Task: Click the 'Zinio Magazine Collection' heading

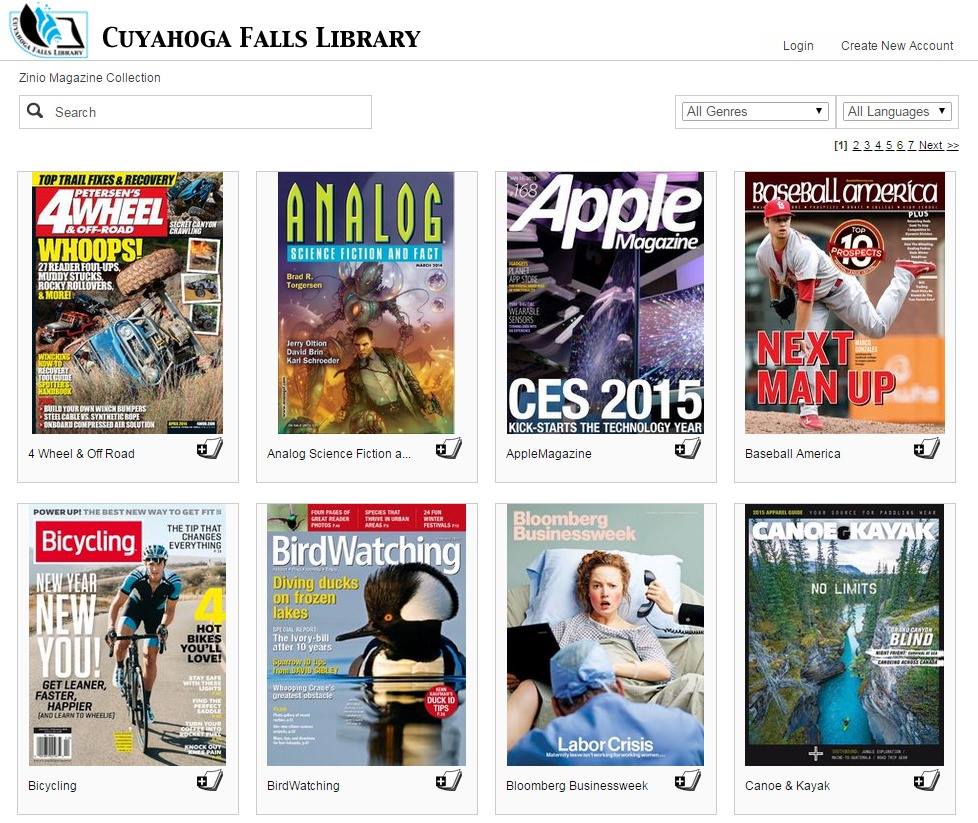Action: (90, 77)
